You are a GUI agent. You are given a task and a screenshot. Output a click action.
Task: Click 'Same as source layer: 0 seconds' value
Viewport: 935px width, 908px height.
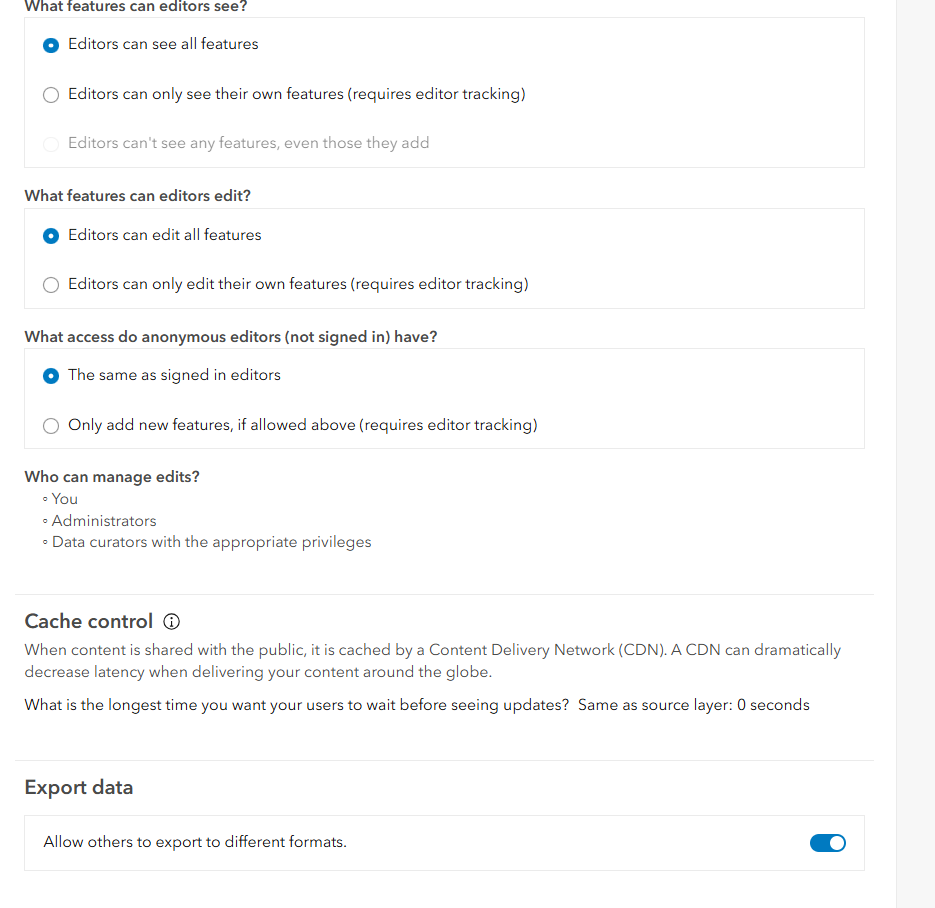point(693,705)
